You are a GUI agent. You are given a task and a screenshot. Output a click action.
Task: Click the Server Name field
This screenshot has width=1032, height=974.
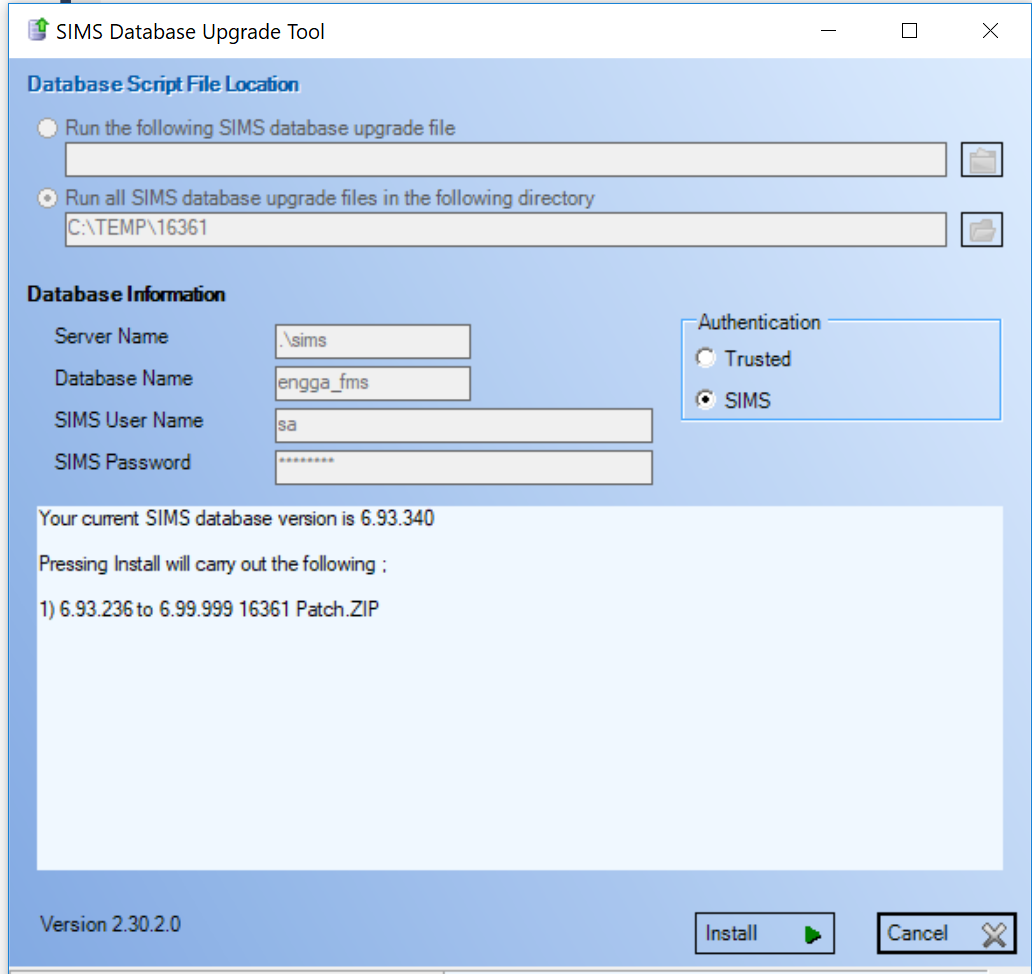pyautogui.click(x=373, y=341)
